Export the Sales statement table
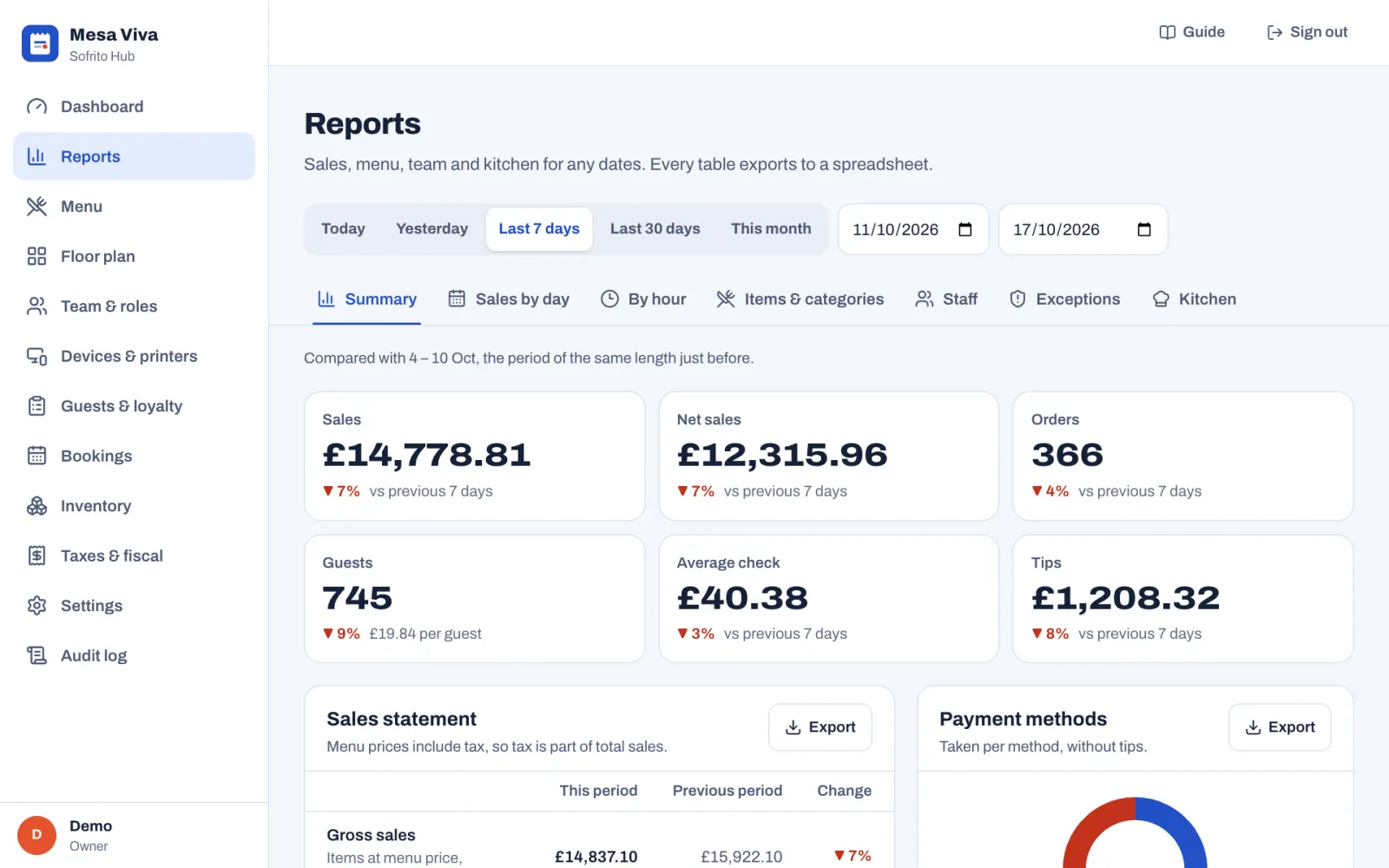 pos(820,727)
